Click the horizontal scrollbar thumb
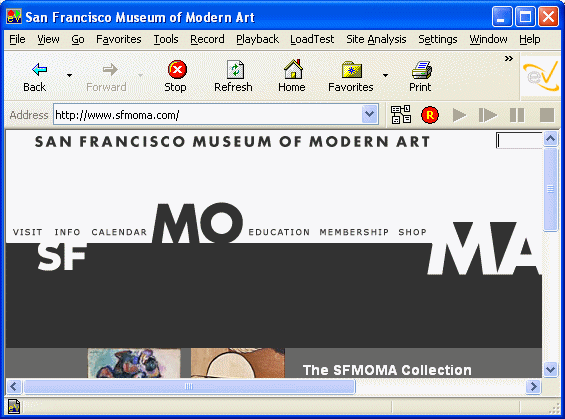 [x=189, y=387]
